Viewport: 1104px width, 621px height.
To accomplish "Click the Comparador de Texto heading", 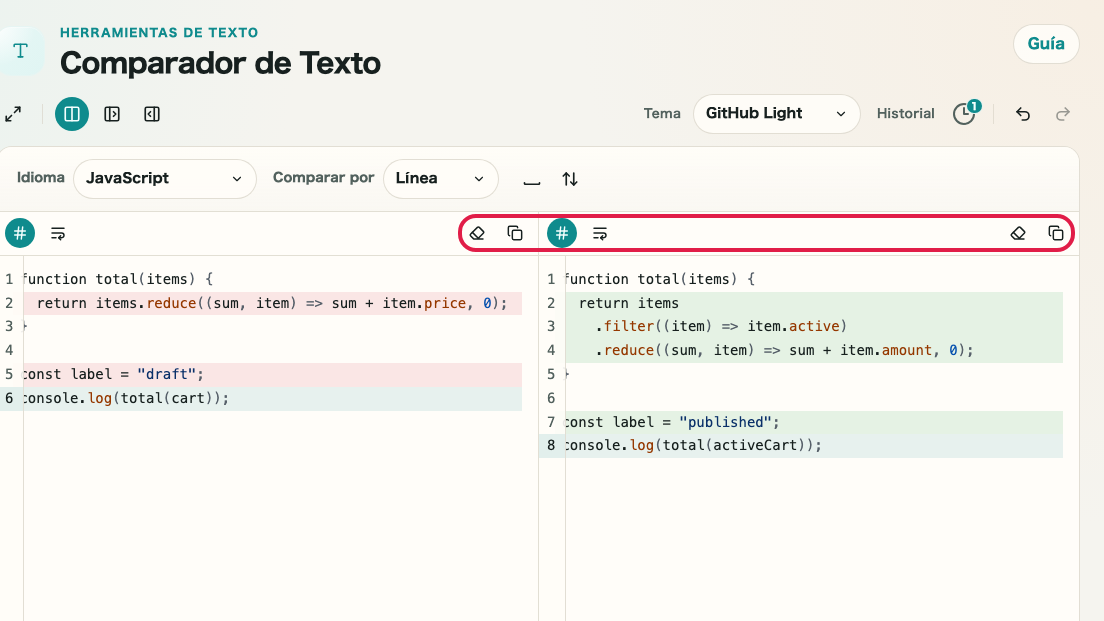I will [220, 63].
